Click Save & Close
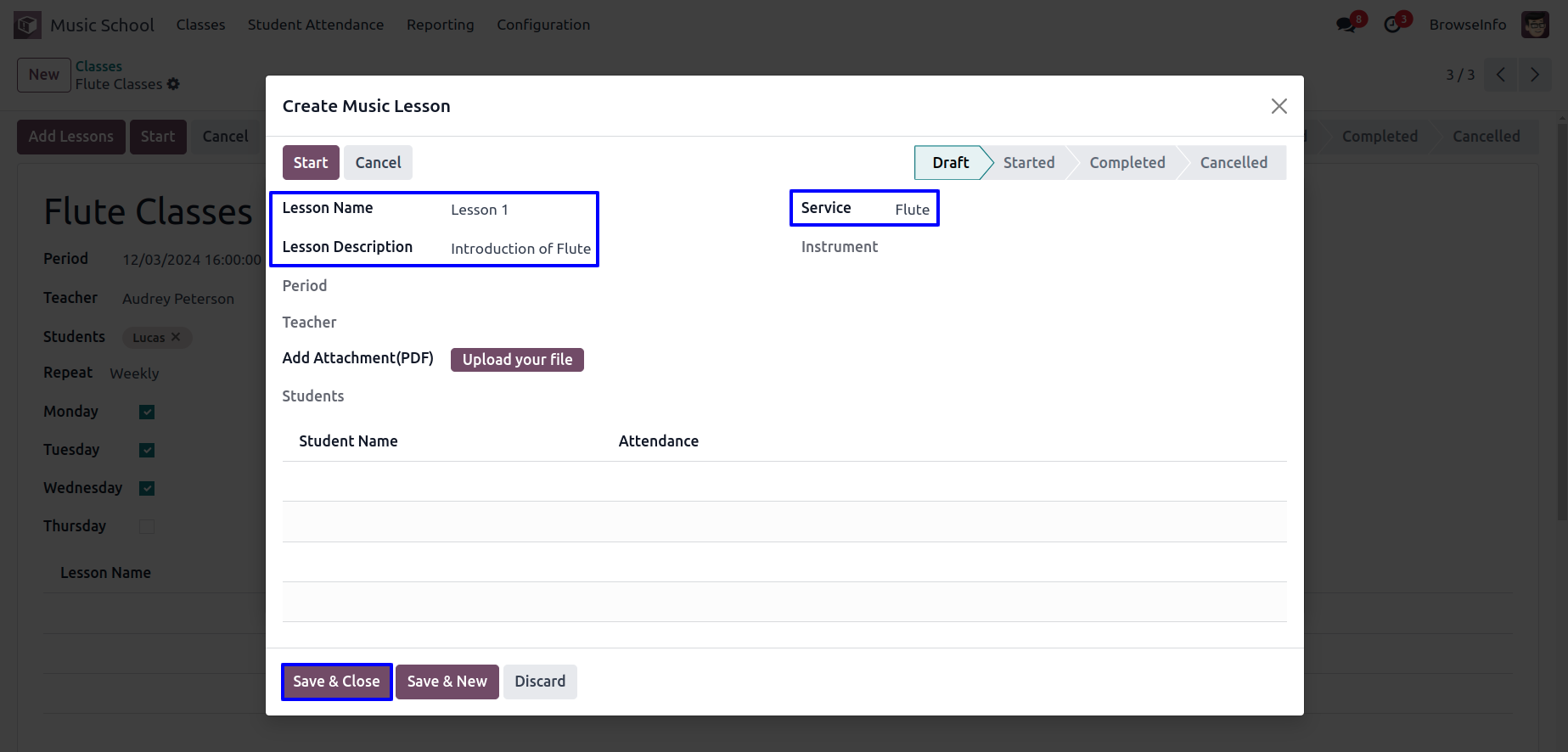Screen dimensions: 1568x752 [336, 682]
